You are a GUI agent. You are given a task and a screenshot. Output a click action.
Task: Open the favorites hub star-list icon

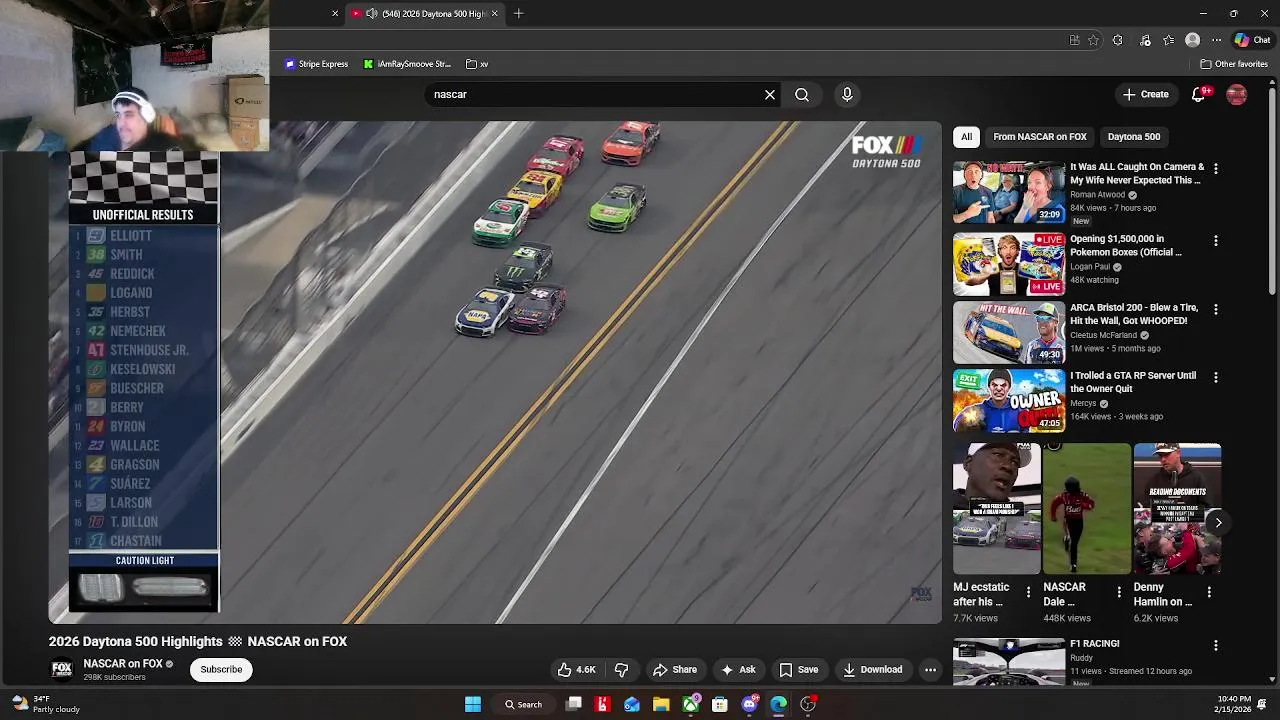tap(1168, 40)
